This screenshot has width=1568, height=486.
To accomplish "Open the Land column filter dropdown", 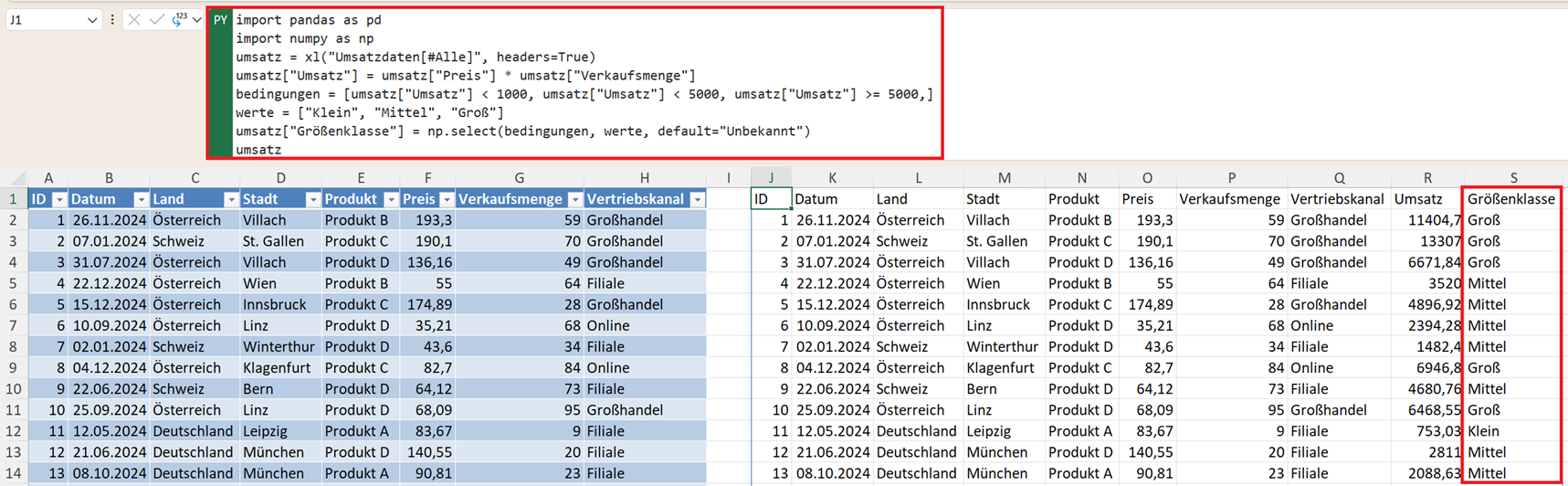I will (230, 199).
